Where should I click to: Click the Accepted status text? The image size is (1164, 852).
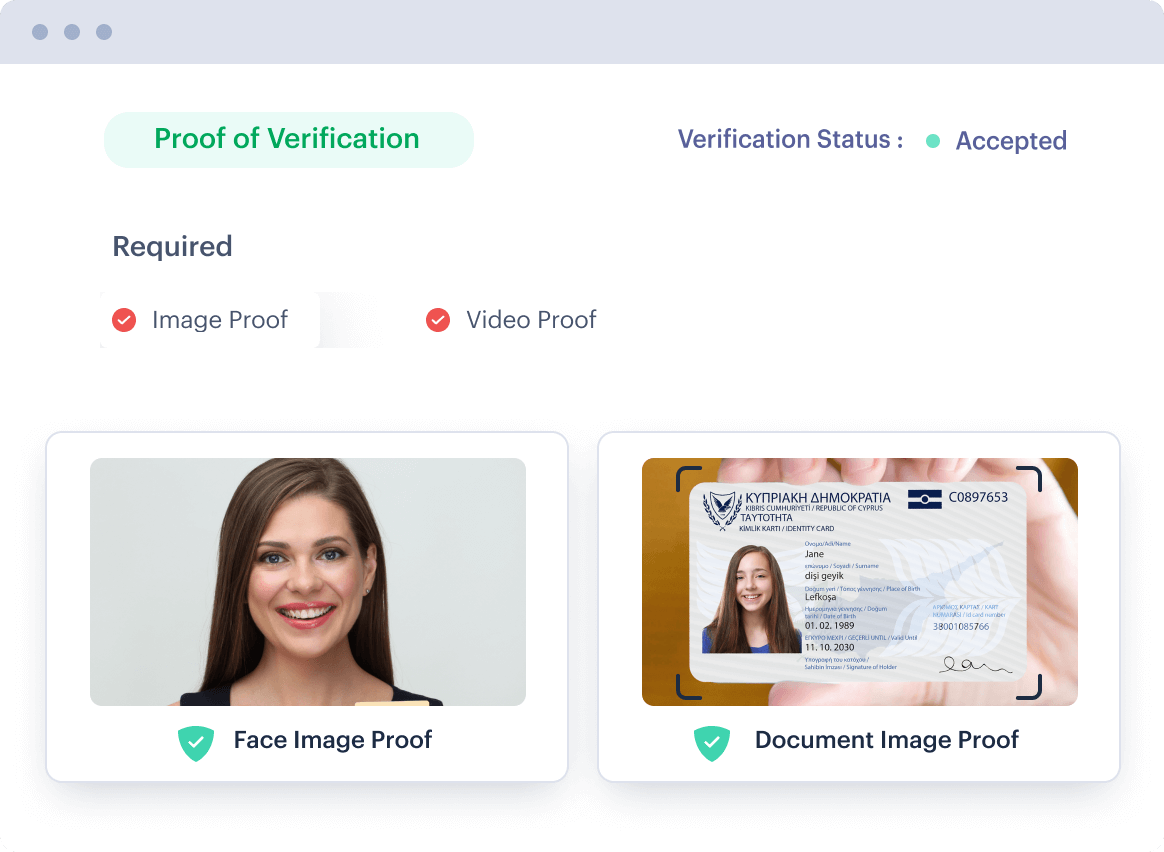point(1011,141)
